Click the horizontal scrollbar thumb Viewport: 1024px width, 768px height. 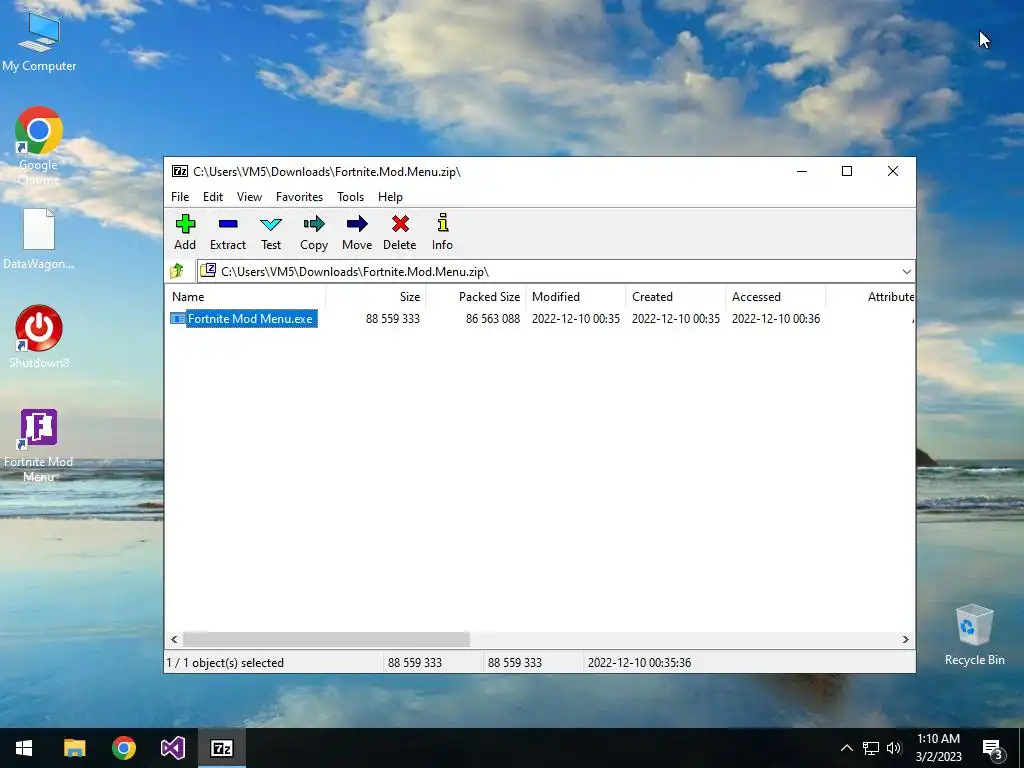(326, 639)
